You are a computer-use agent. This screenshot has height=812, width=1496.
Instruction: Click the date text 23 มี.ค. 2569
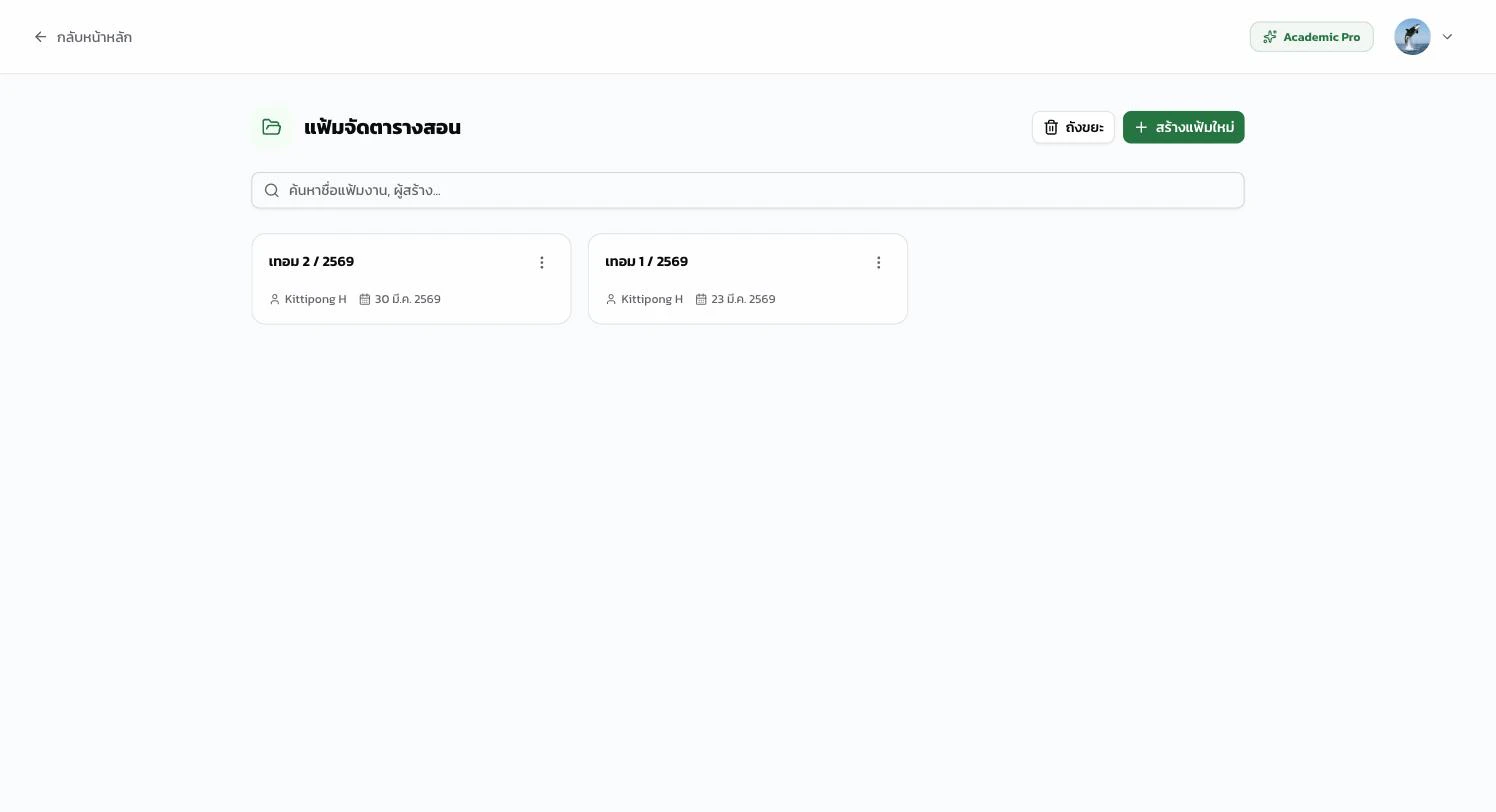743,299
